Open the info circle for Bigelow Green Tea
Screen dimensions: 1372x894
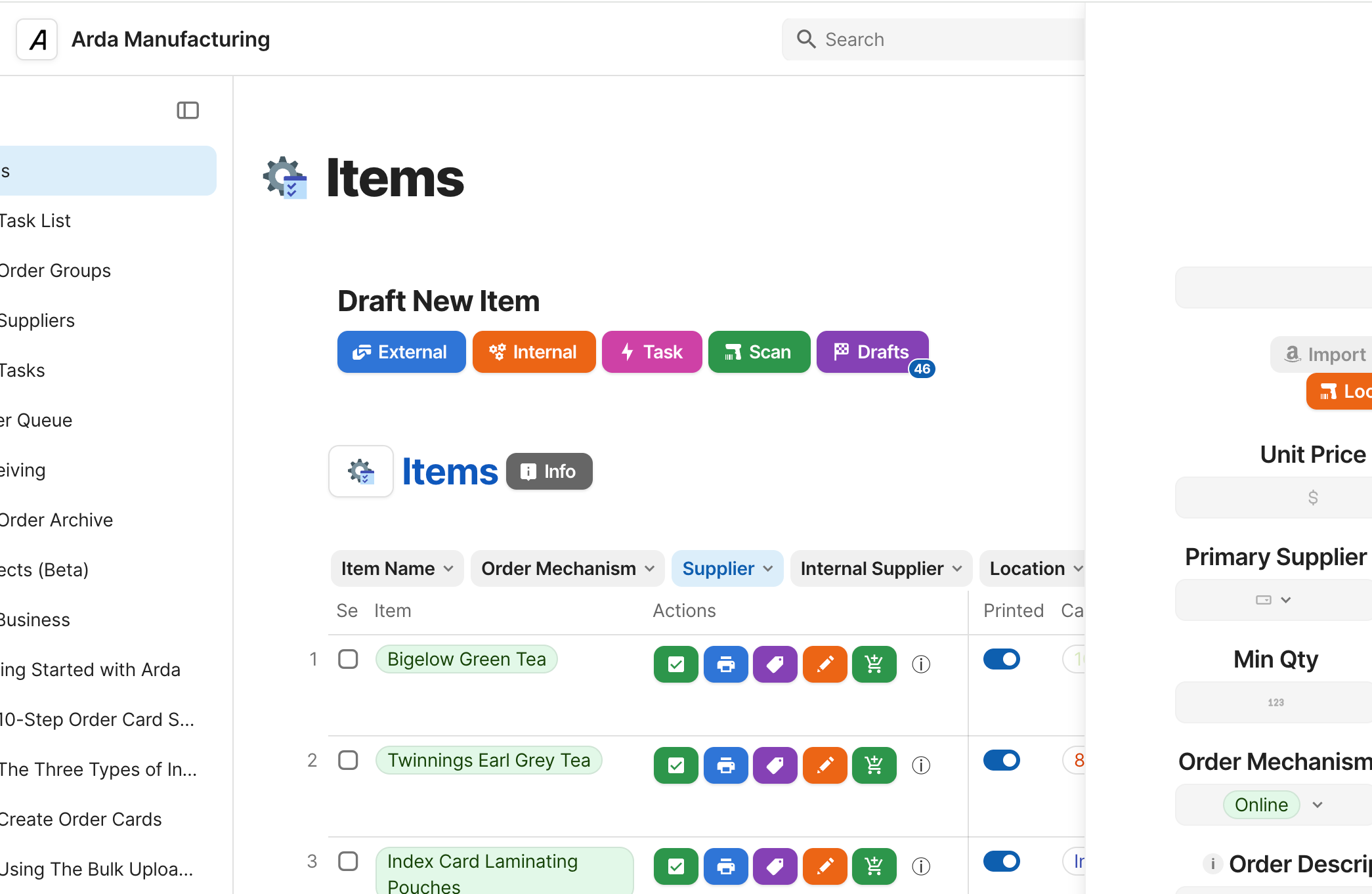tap(921, 664)
